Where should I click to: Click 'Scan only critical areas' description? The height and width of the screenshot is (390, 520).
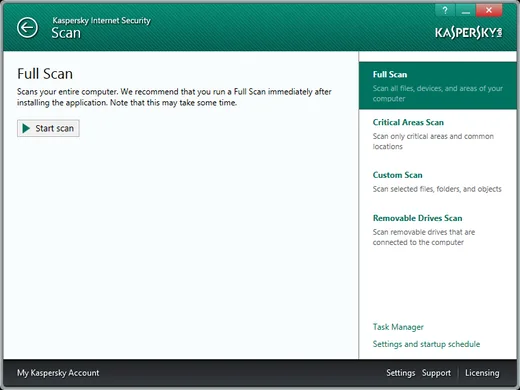pyautogui.click(x=433, y=141)
